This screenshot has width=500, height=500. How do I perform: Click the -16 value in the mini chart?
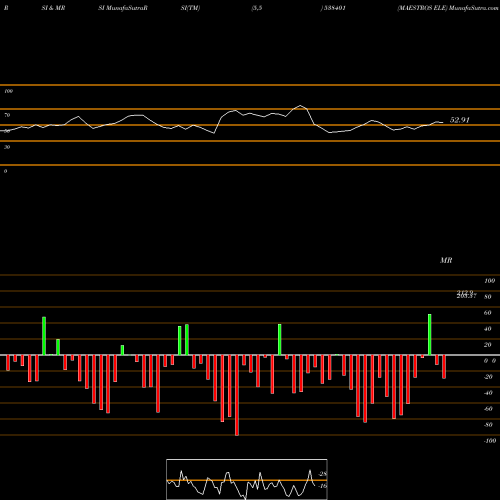(323, 486)
